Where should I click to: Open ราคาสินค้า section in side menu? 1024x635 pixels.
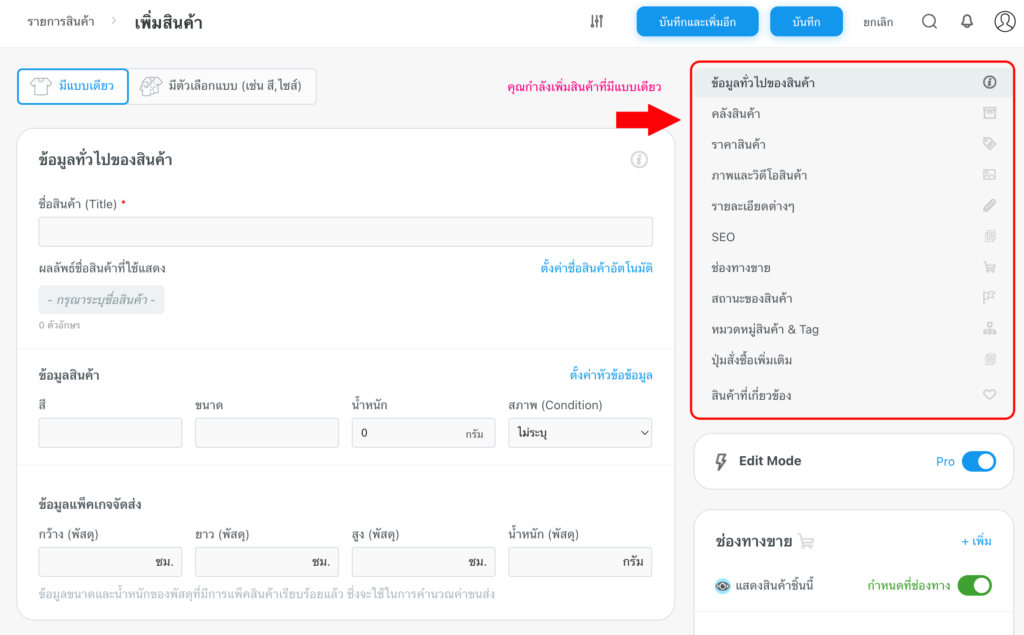coord(738,145)
